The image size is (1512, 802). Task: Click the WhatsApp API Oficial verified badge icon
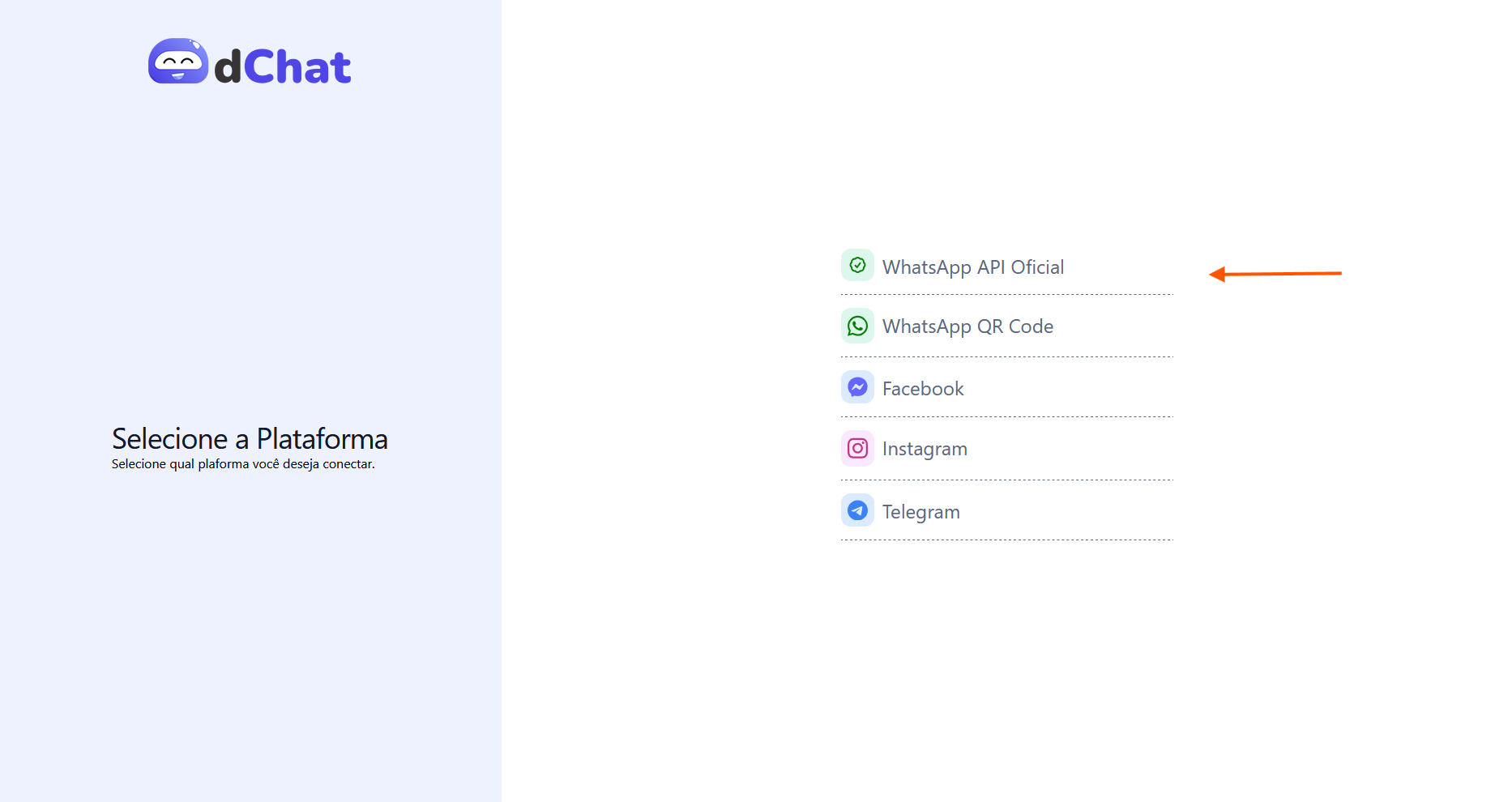click(x=857, y=266)
